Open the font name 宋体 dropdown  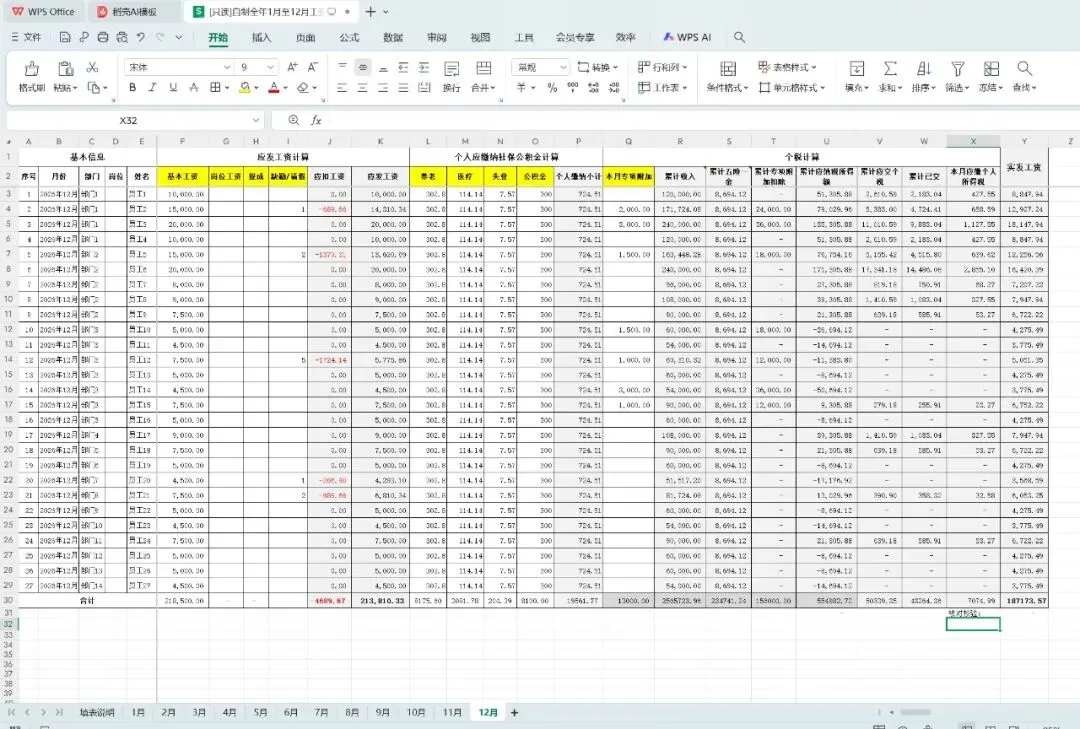227,67
